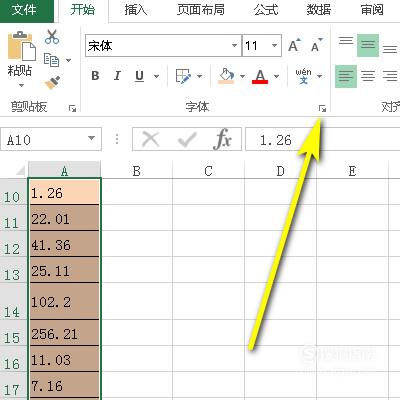Open phonetic guide dropdown arrow
The height and width of the screenshot is (400, 400).
[x=319, y=76]
